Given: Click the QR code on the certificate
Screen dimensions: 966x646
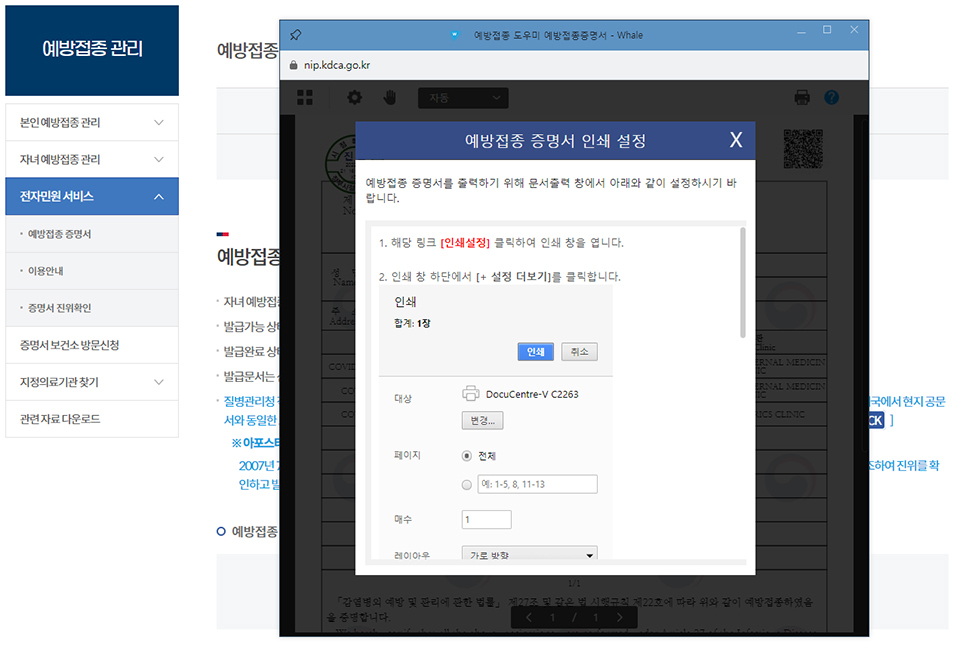Looking at the screenshot, I should [803, 148].
